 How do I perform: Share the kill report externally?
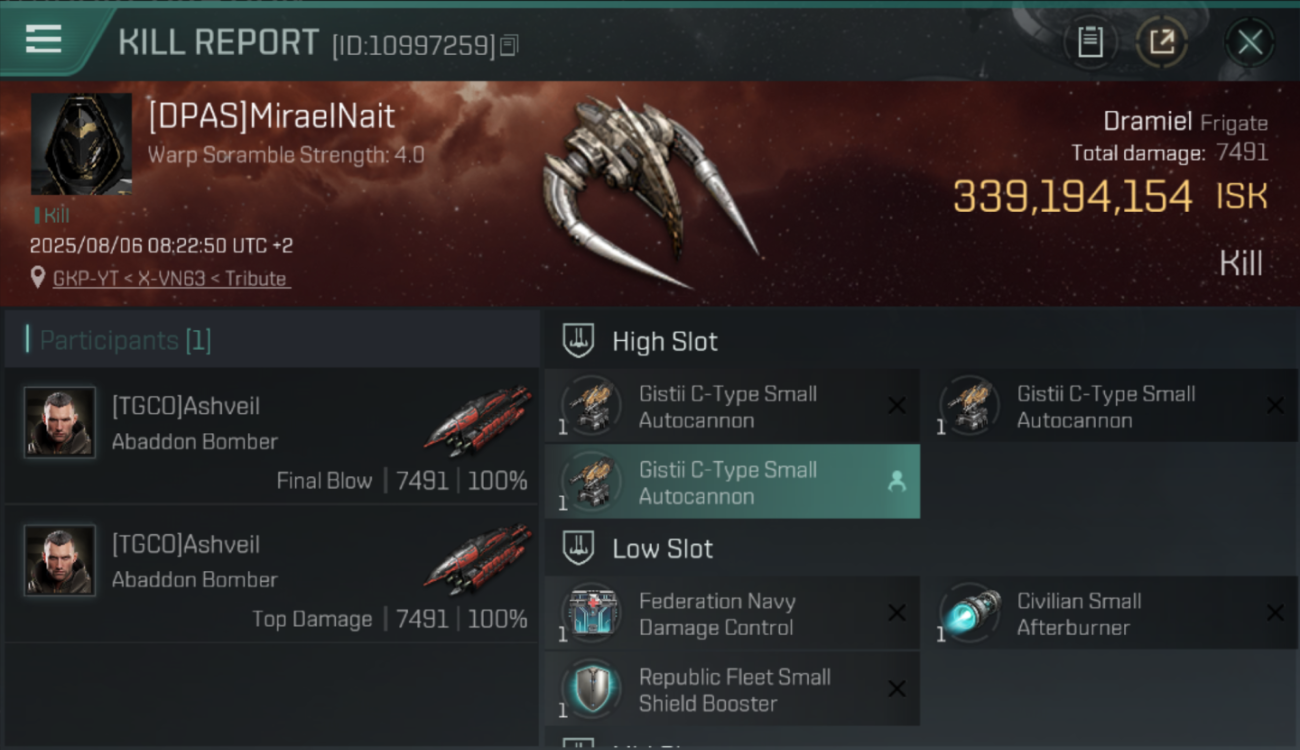coord(1161,42)
